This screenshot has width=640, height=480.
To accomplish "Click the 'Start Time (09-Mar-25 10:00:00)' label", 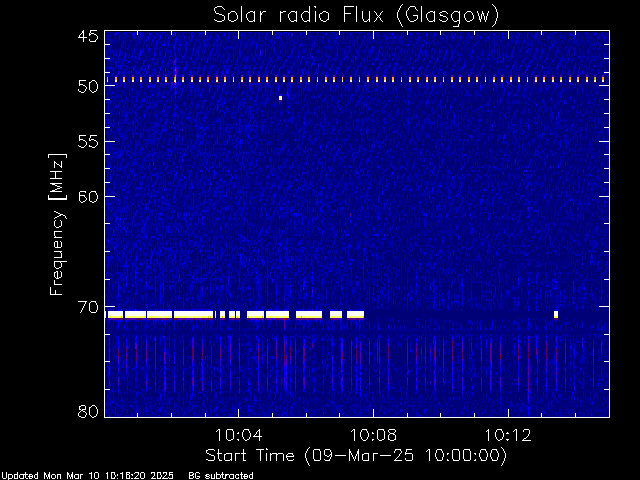I will [x=356, y=456].
